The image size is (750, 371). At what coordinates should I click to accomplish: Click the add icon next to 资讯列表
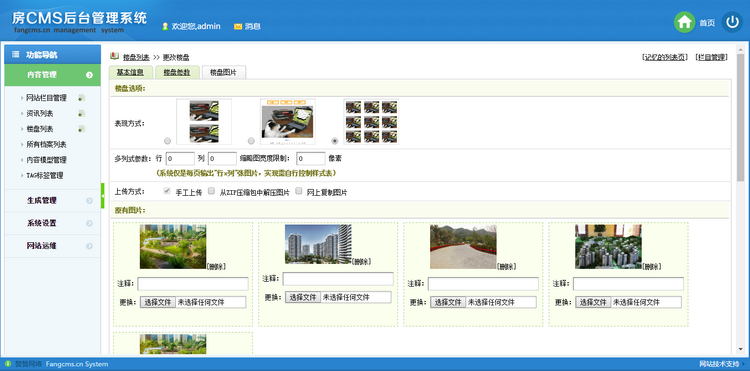tap(82, 113)
